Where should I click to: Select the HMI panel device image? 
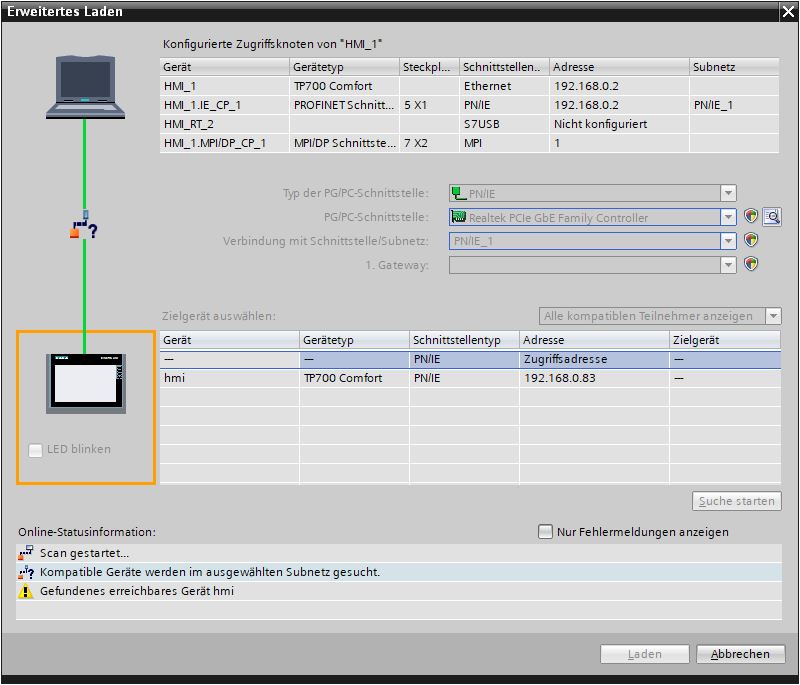coord(86,382)
